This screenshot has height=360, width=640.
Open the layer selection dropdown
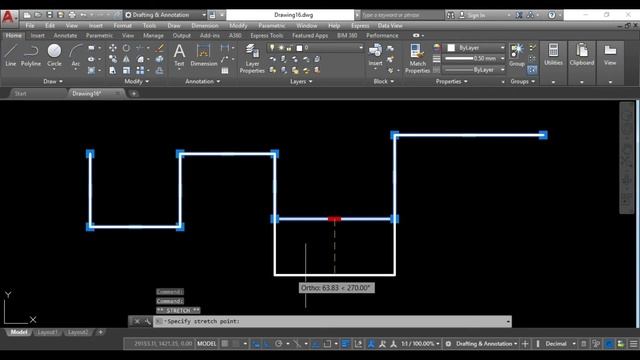[315, 48]
